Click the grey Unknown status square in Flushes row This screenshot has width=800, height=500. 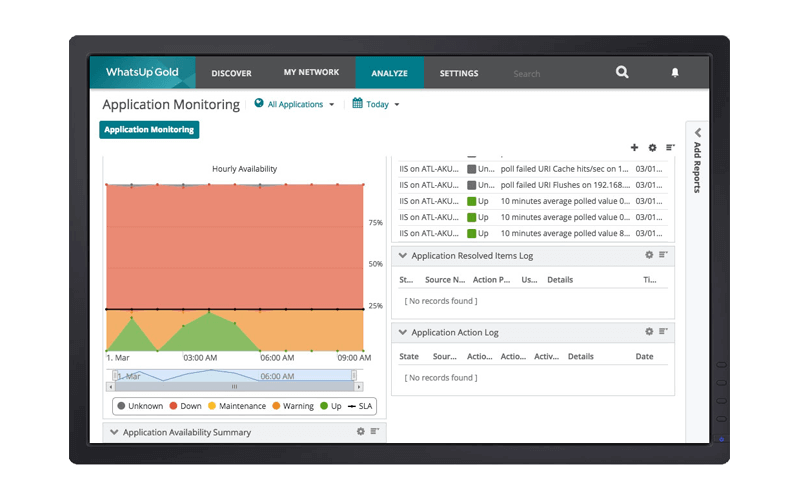point(471,185)
